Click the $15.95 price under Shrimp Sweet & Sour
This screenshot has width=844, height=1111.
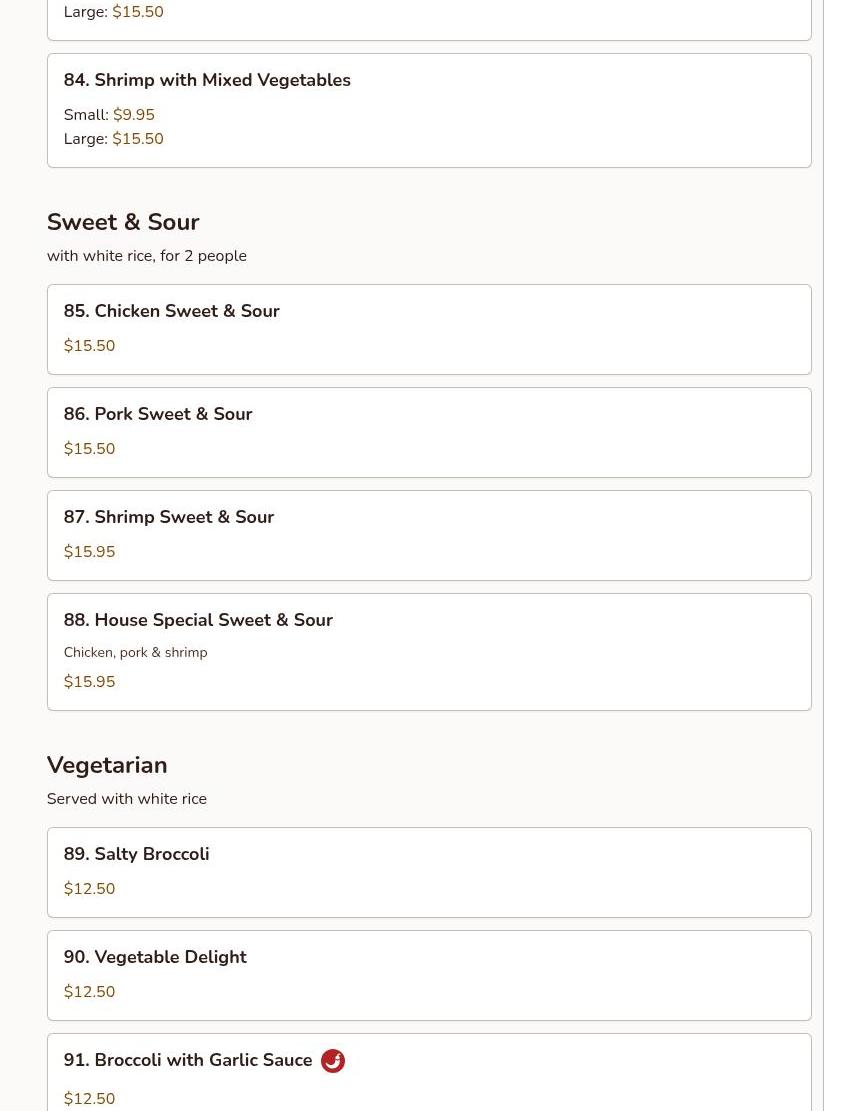pyautogui.click(x=89, y=552)
